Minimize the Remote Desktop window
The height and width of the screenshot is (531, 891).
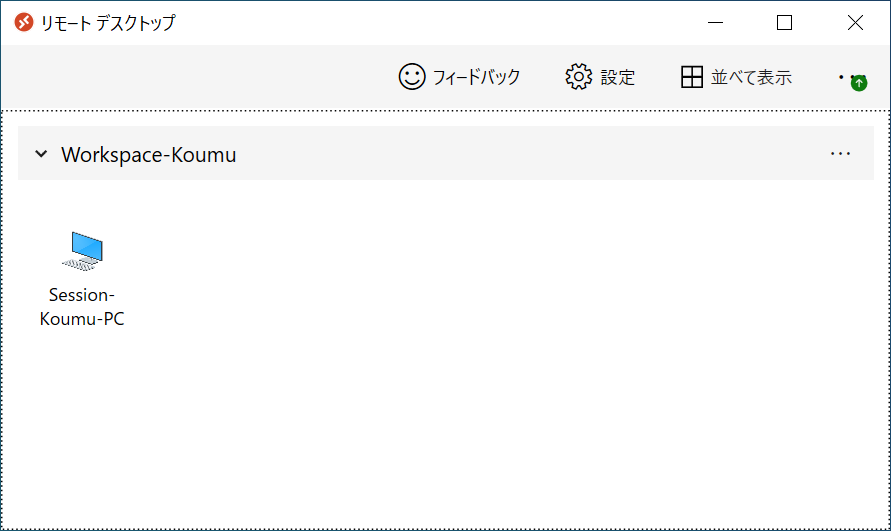coord(714,22)
